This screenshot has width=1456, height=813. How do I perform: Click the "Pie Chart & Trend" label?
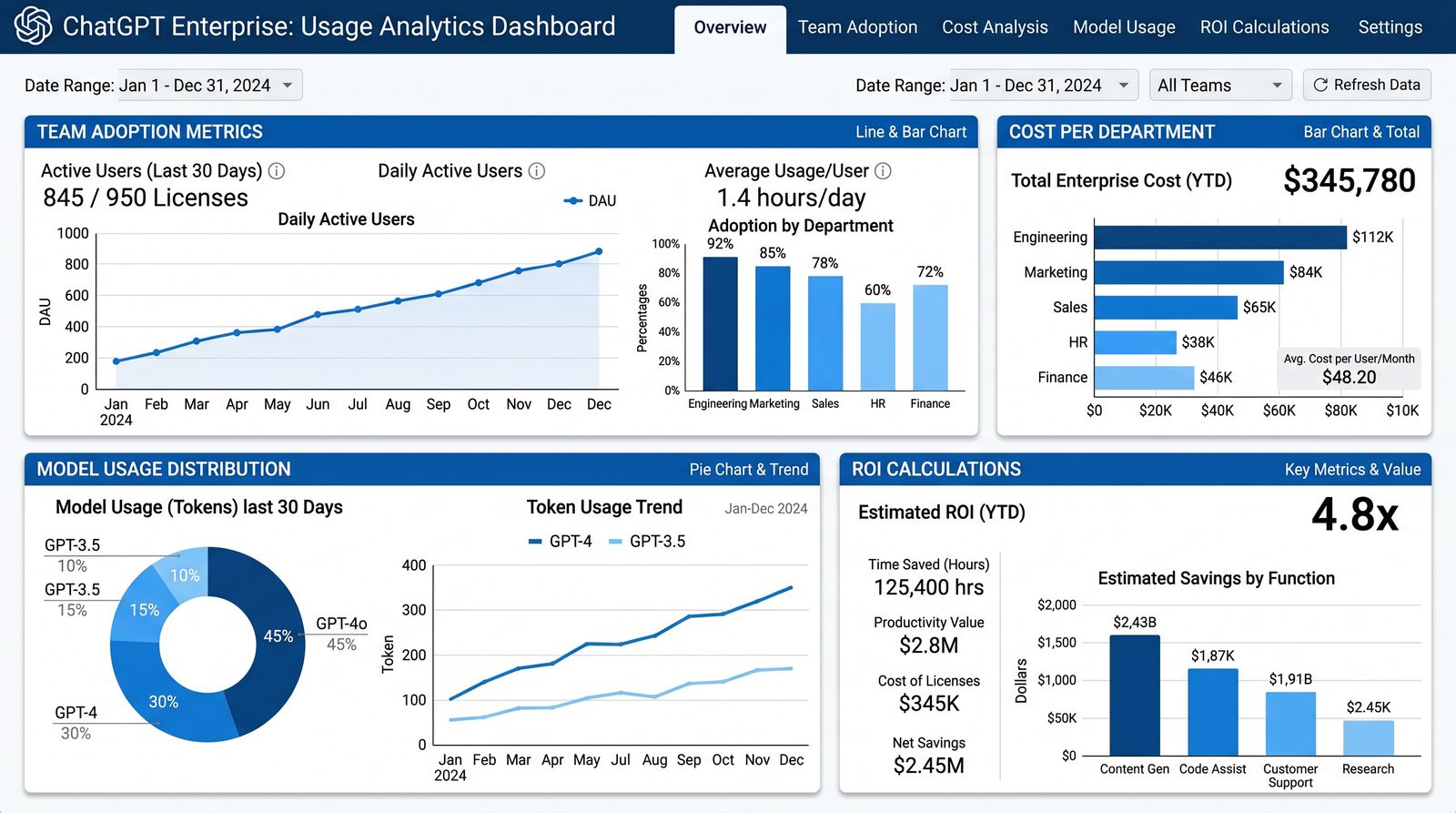point(749,470)
